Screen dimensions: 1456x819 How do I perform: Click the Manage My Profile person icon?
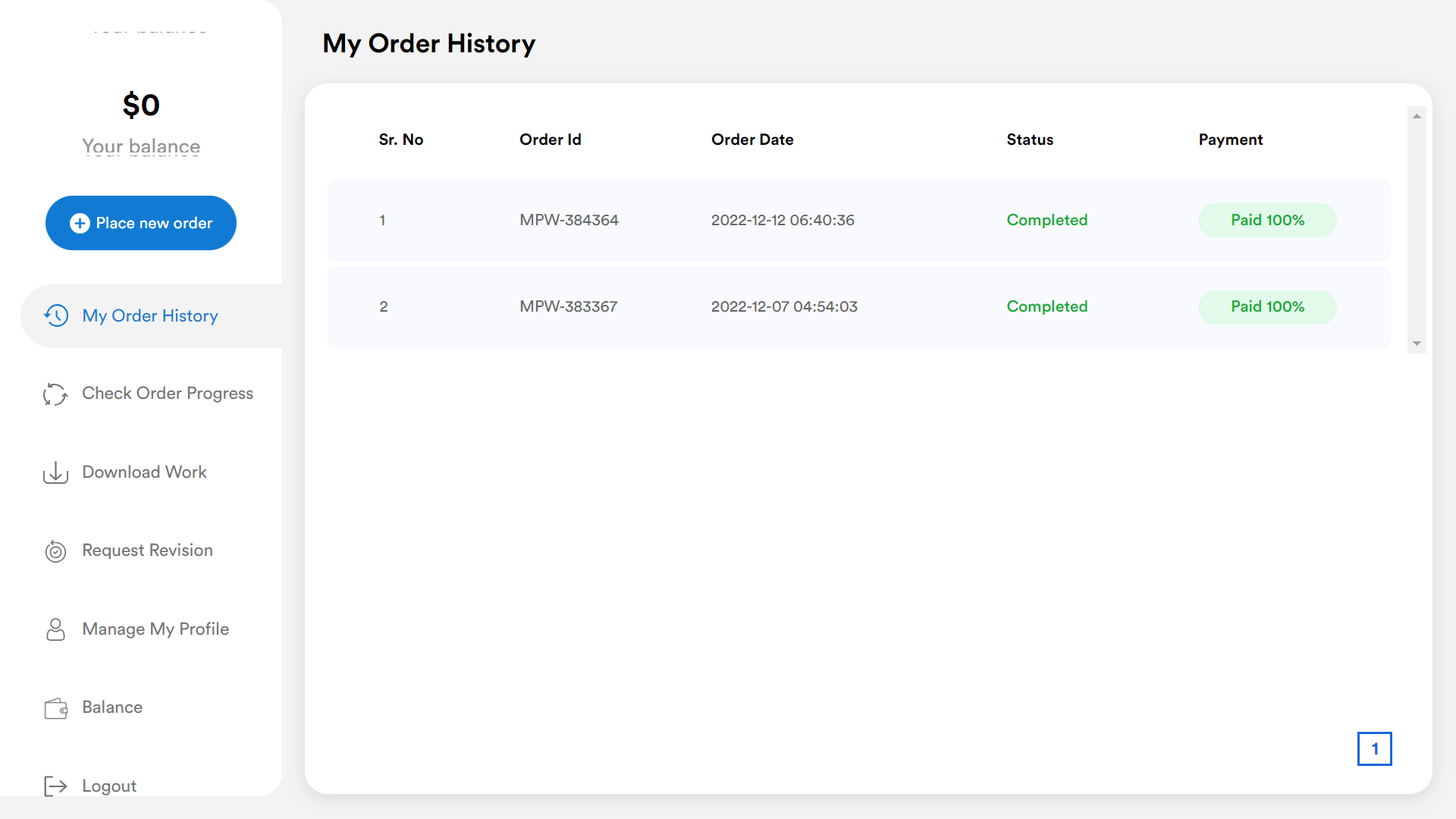55,629
